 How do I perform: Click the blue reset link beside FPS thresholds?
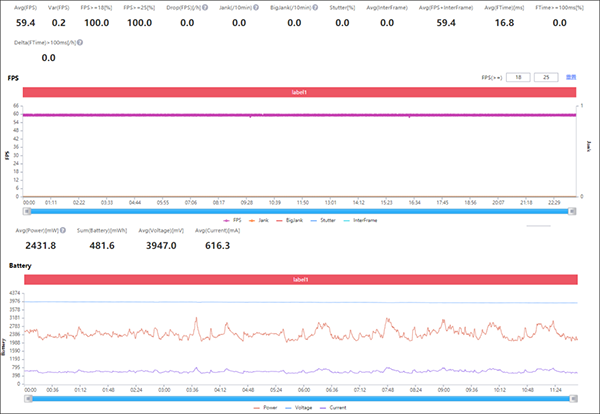click(571, 76)
